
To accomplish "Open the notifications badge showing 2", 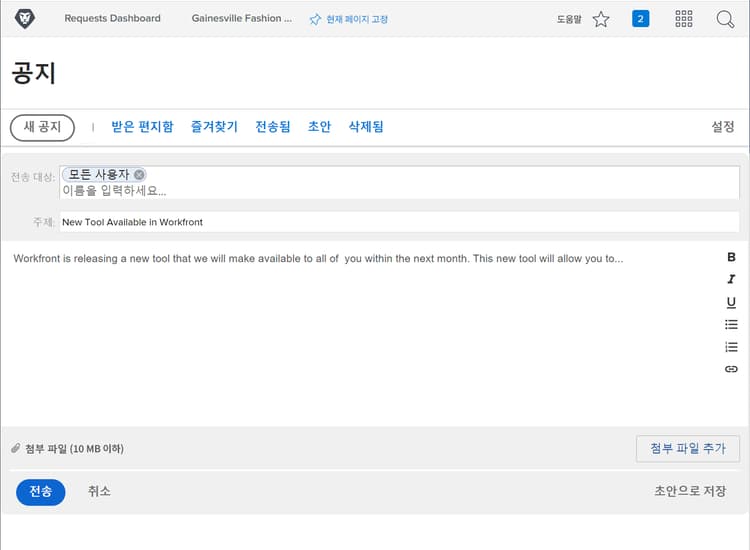I will (640, 19).
